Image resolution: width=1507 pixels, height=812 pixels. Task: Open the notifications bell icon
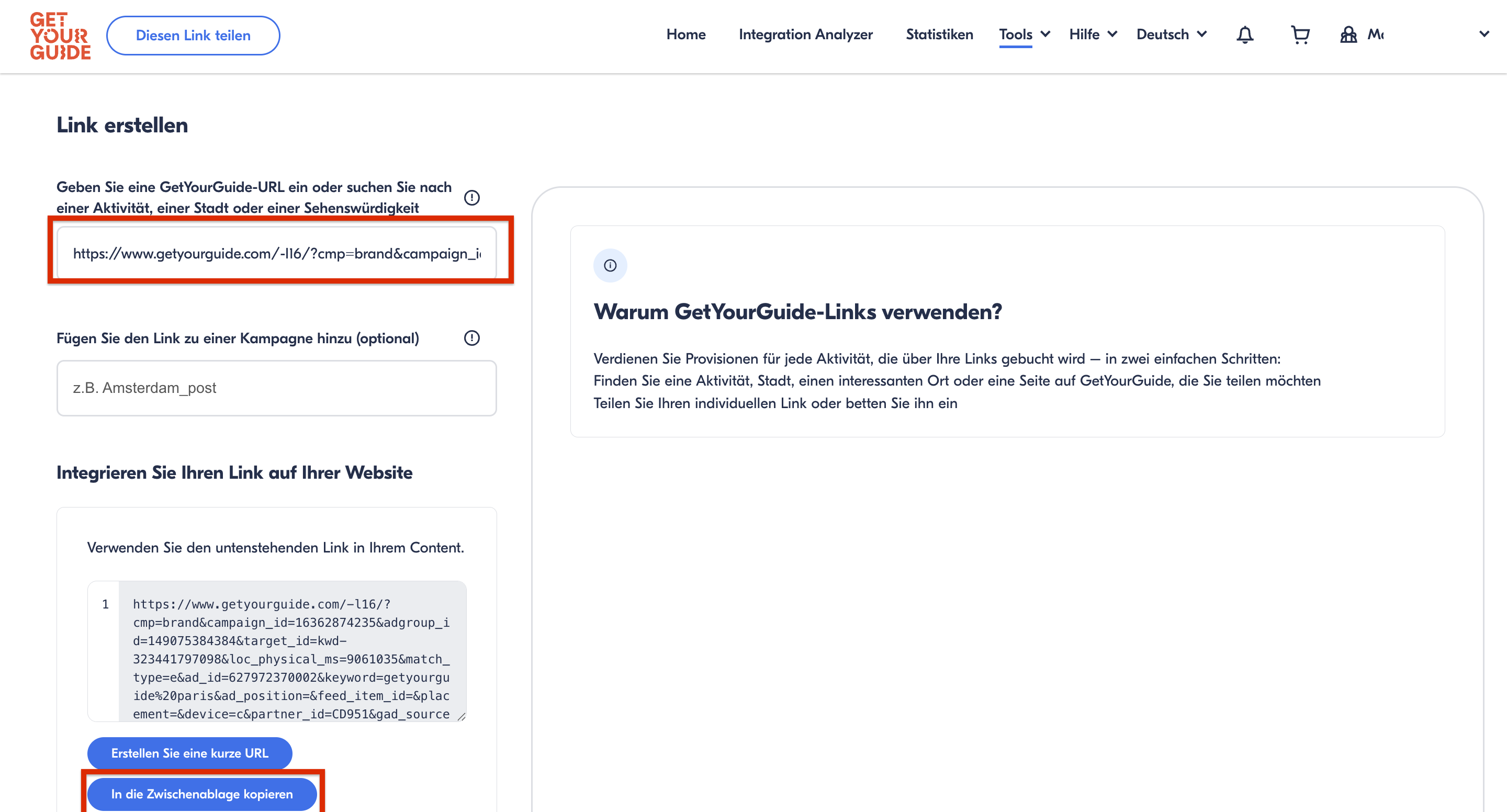point(1244,35)
